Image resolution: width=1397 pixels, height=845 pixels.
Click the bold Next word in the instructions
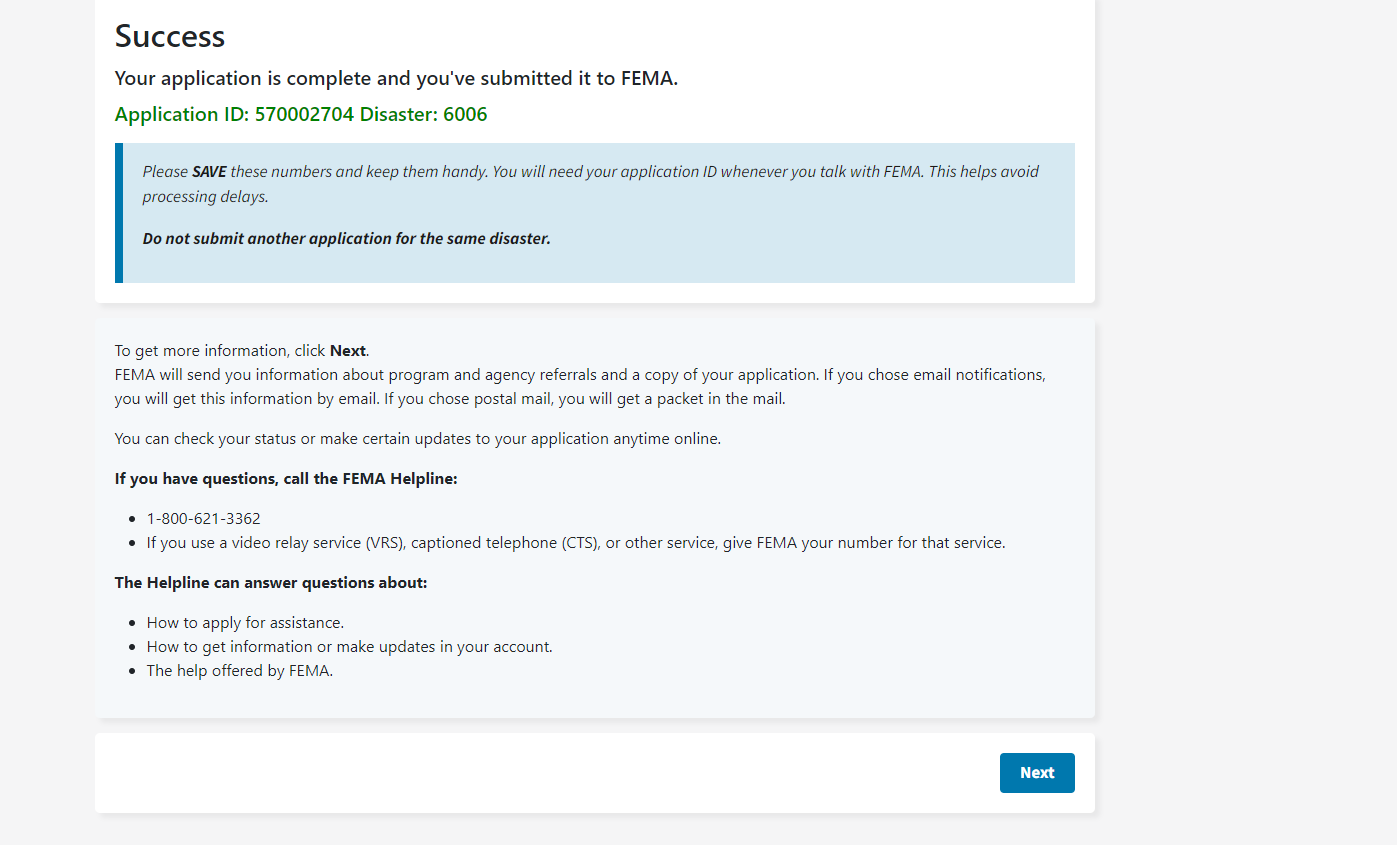pyautogui.click(x=348, y=351)
